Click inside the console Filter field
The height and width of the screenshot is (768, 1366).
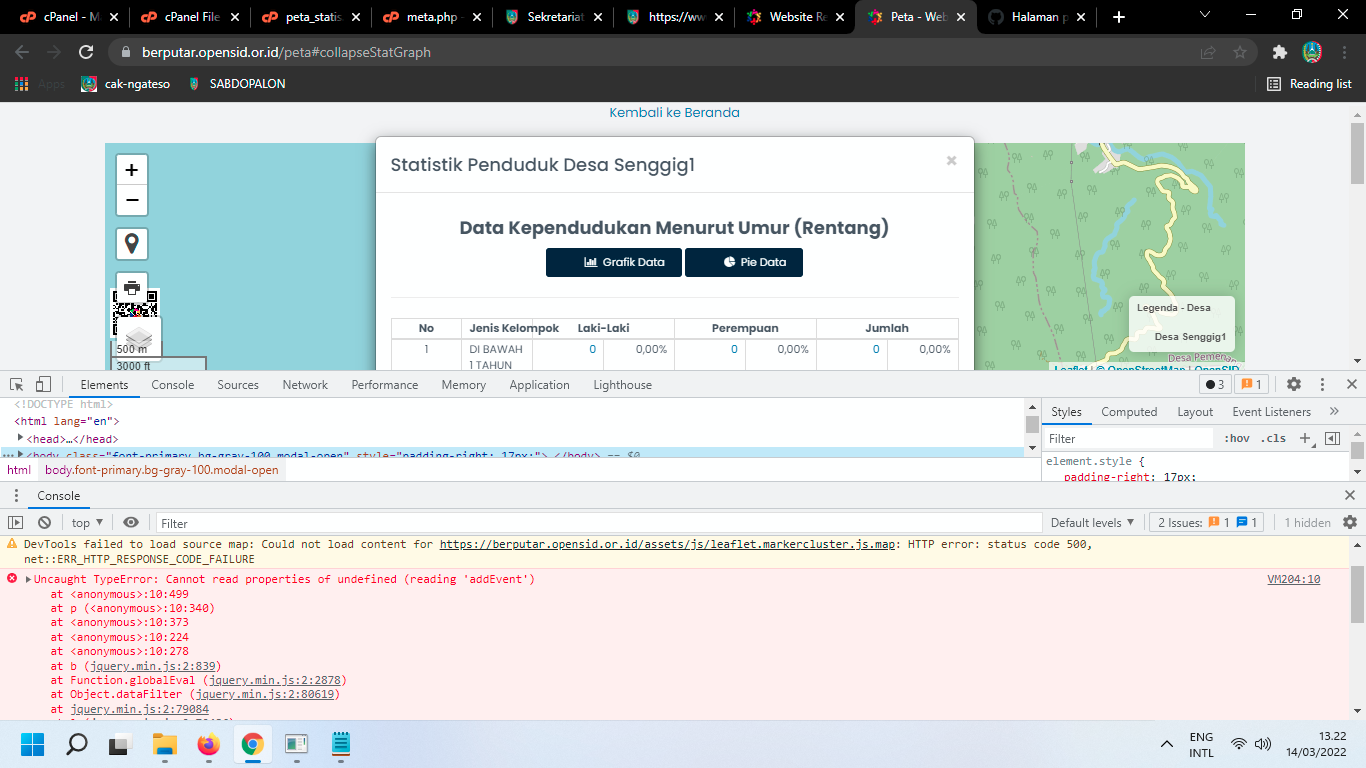tap(250, 522)
